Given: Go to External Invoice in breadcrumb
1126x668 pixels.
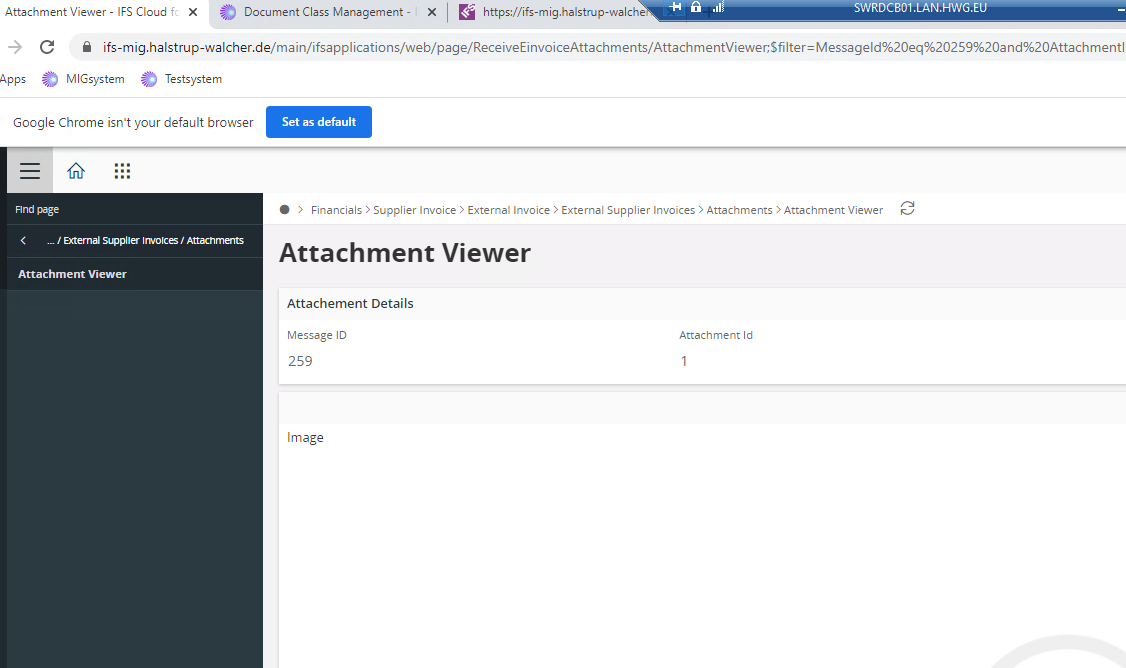Looking at the screenshot, I should pyautogui.click(x=508, y=210).
